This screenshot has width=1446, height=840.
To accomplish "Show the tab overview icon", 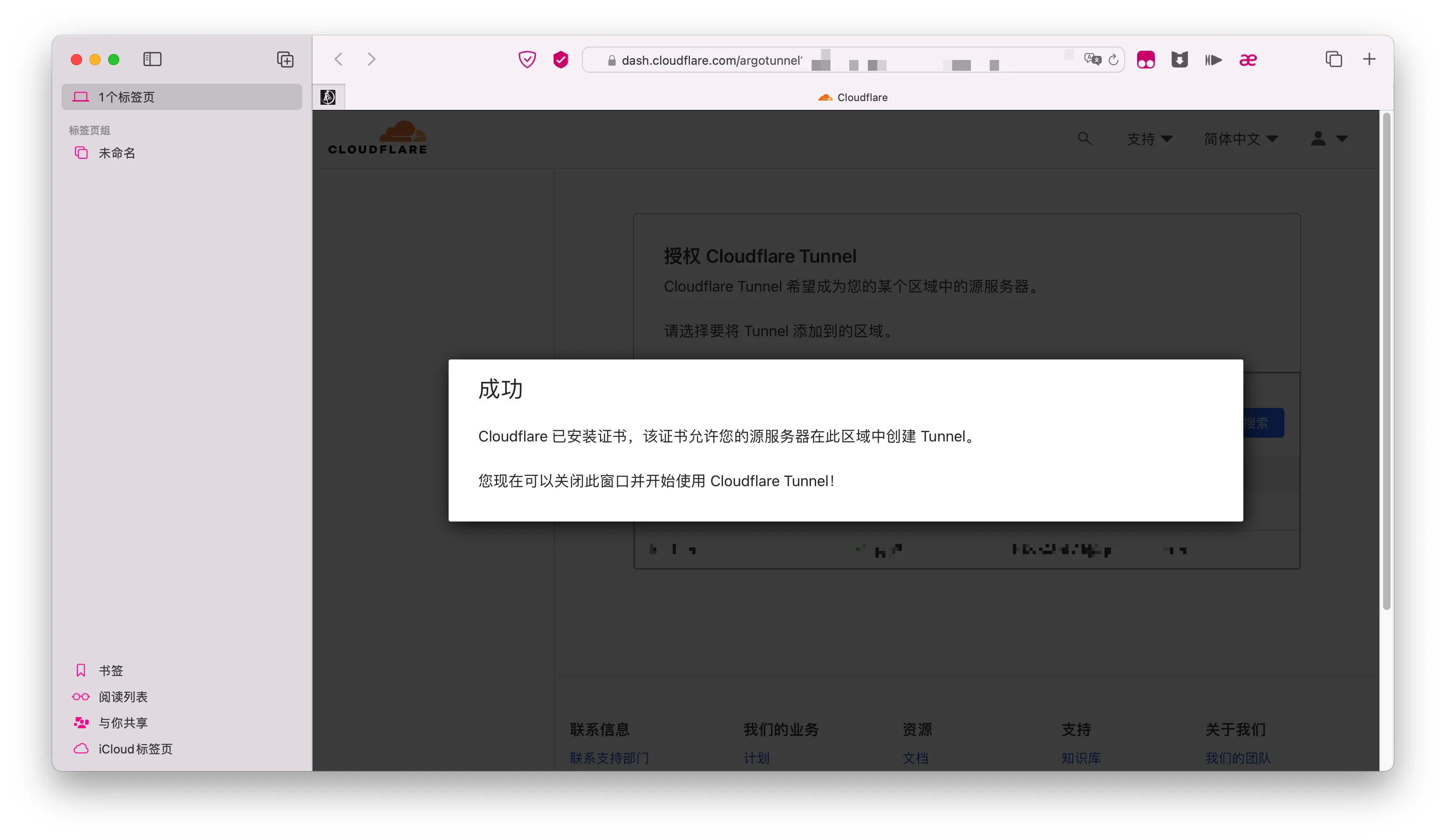I will tap(1334, 59).
